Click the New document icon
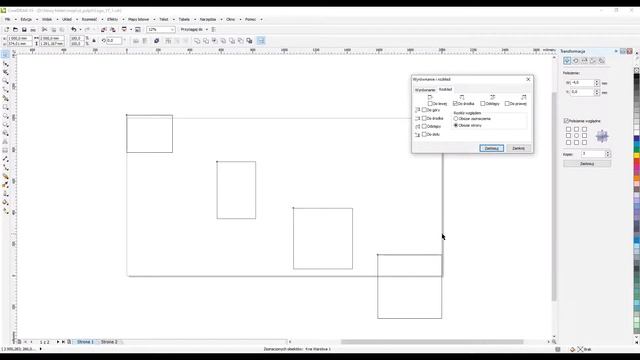This screenshot has height=360, width=640. [x=7, y=29]
